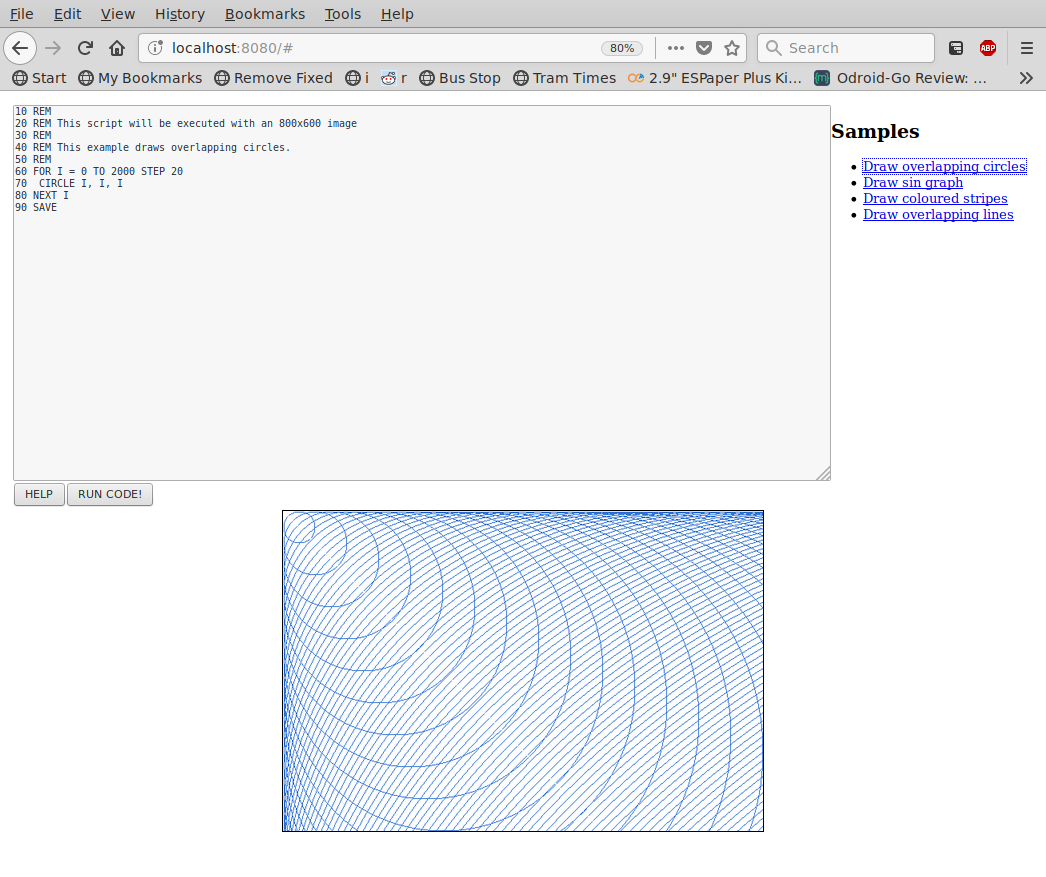Image resolution: width=1046 pixels, height=877 pixels.
Task: Load the Draw overlapping lines sample
Action: (x=938, y=214)
